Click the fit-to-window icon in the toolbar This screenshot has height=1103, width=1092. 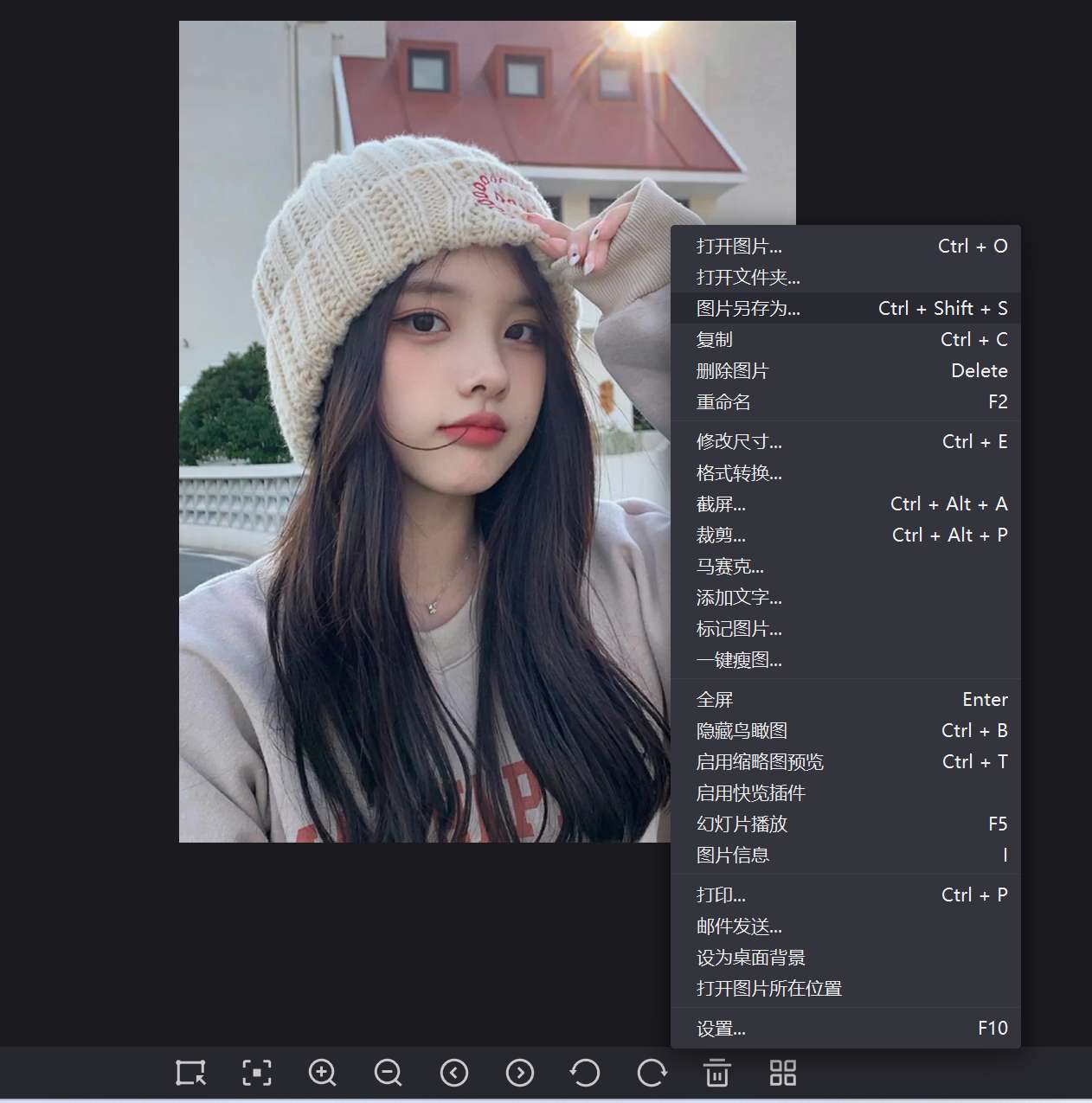(257, 1073)
